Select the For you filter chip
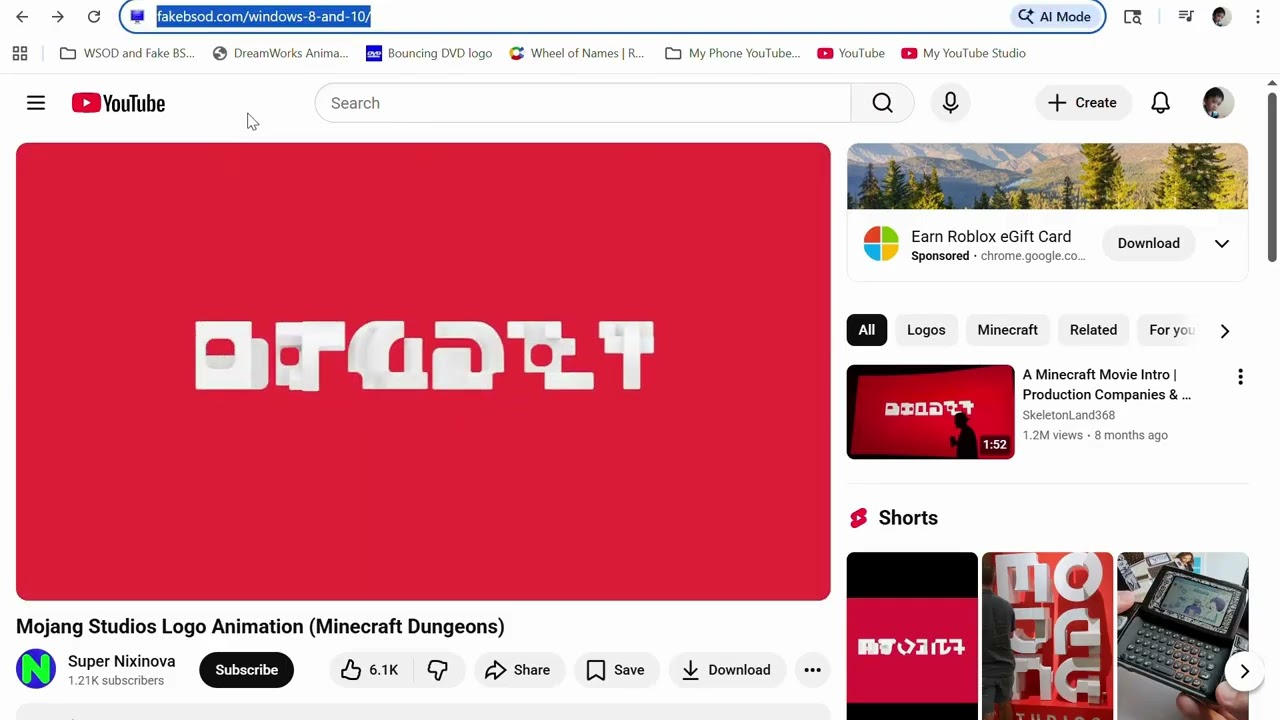1280x720 pixels. tap(1170, 330)
